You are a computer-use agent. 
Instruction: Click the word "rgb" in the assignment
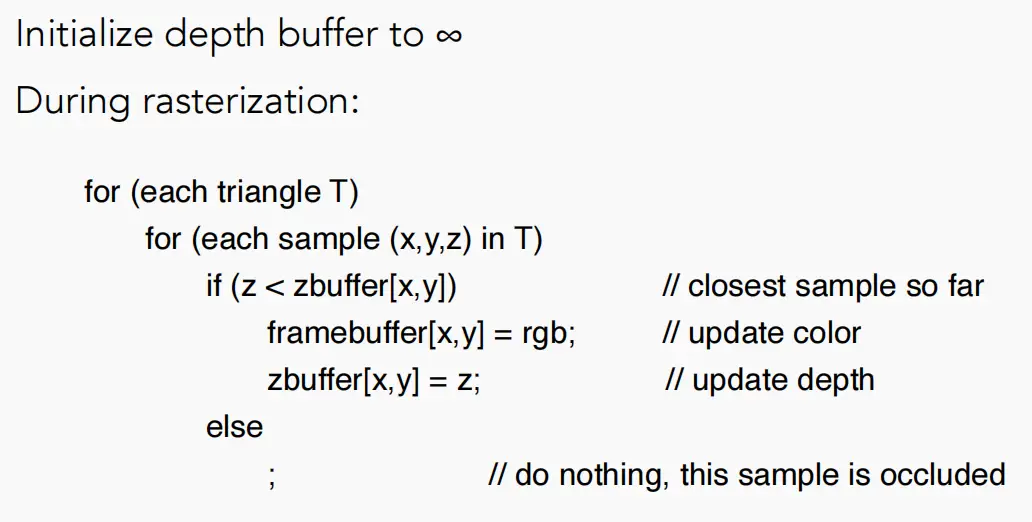[544, 334]
